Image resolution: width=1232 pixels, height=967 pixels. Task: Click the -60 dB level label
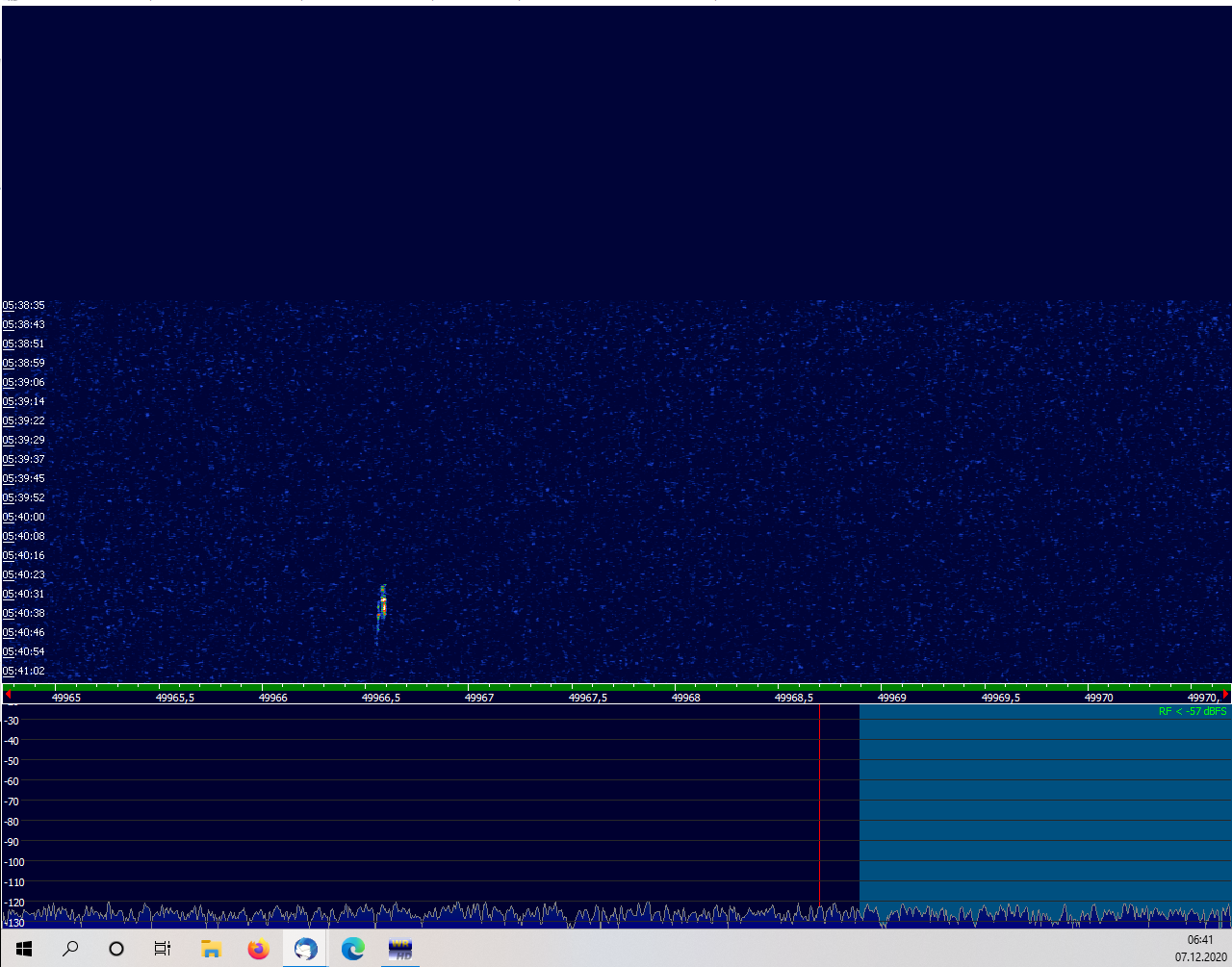pos(12,781)
